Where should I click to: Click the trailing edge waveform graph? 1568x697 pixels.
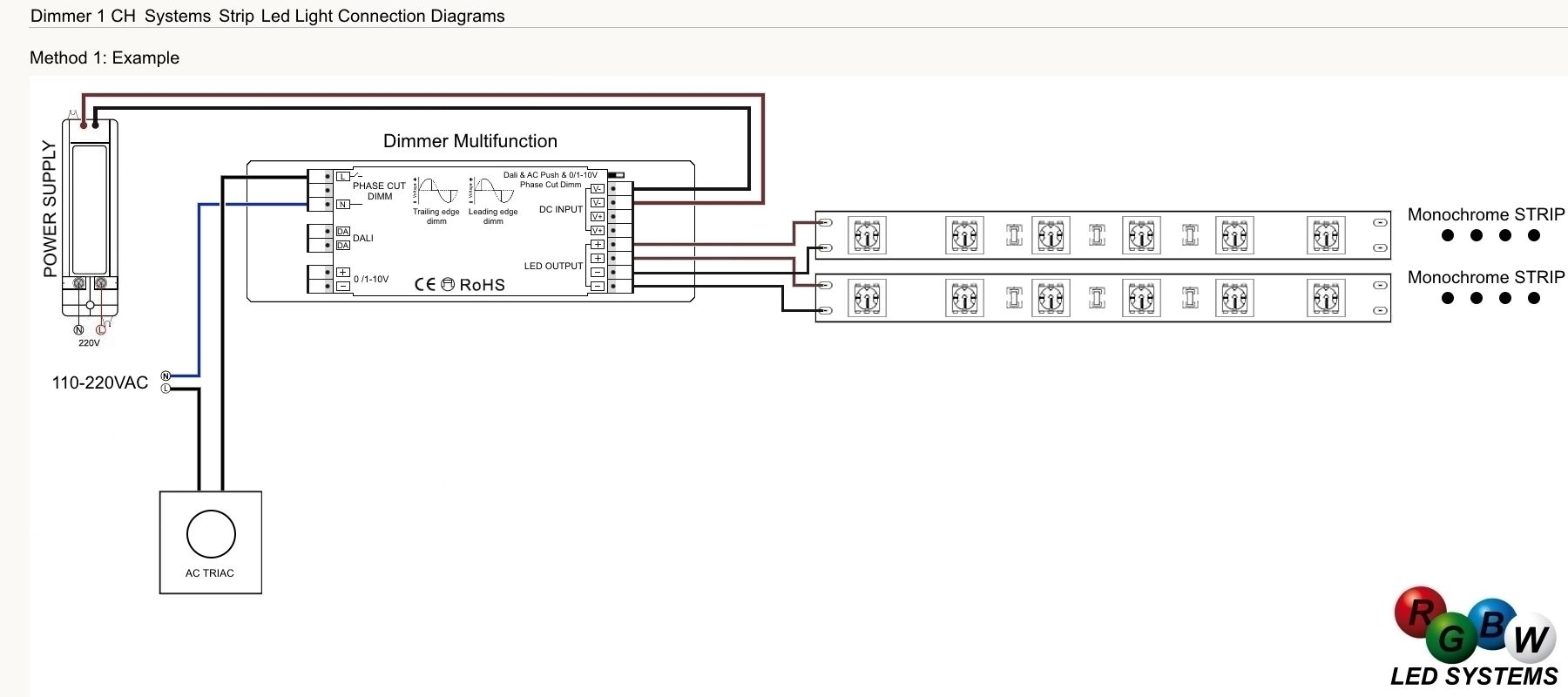pyautogui.click(x=436, y=191)
